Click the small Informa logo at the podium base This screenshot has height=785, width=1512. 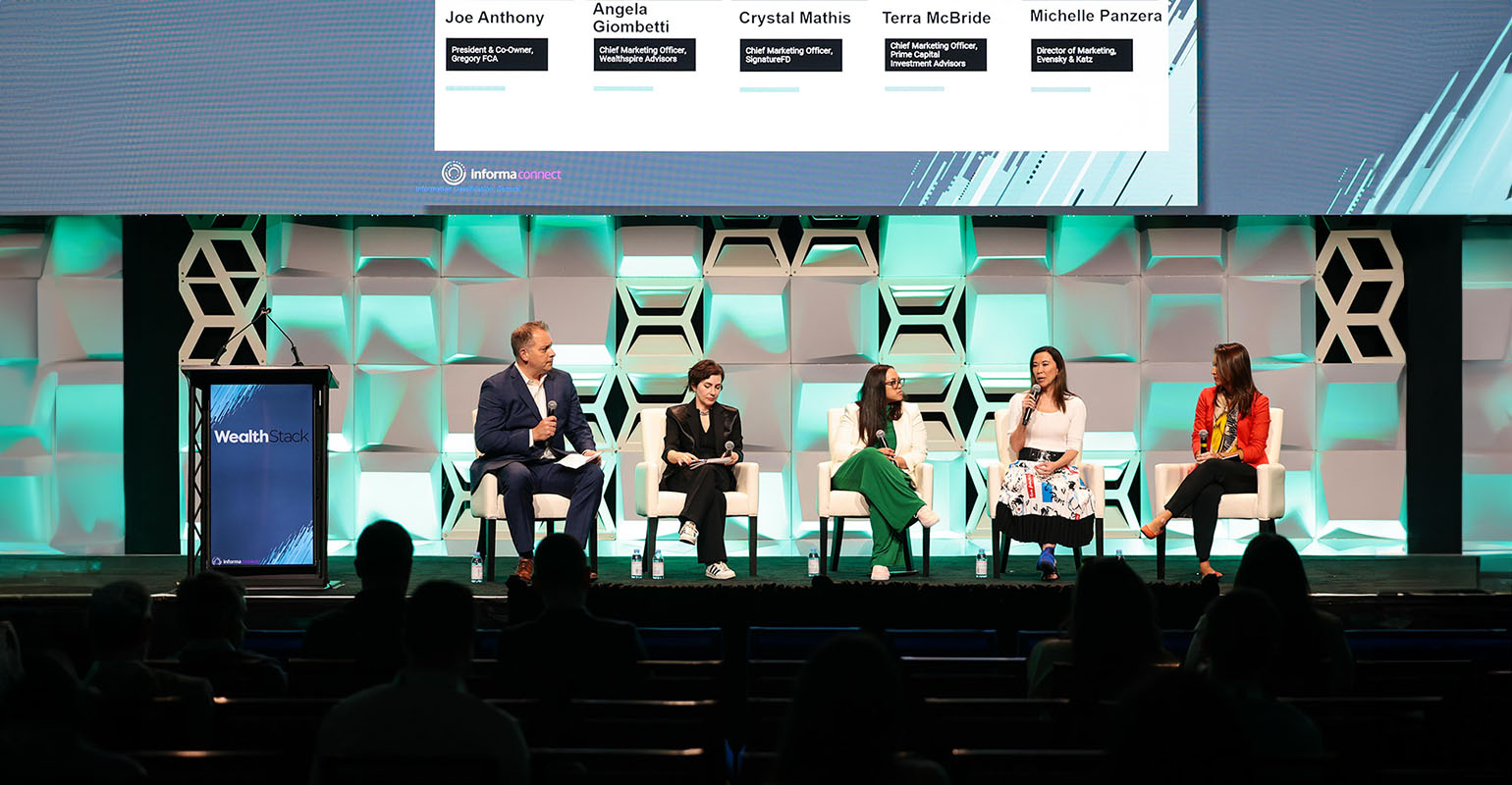pos(235,561)
